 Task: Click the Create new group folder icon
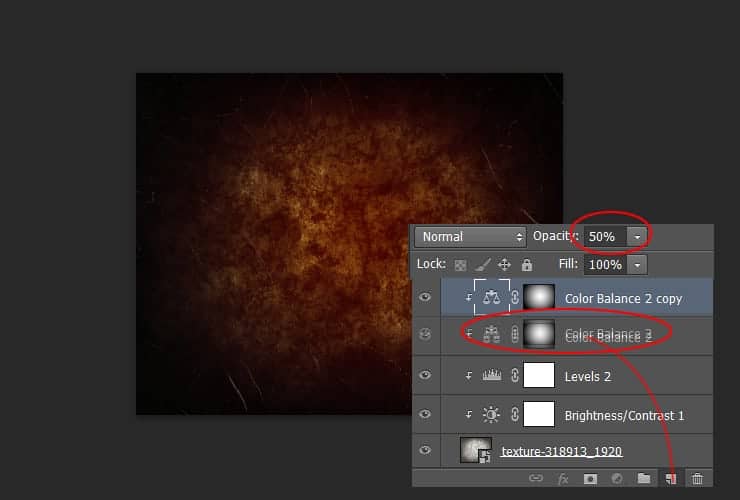644,479
